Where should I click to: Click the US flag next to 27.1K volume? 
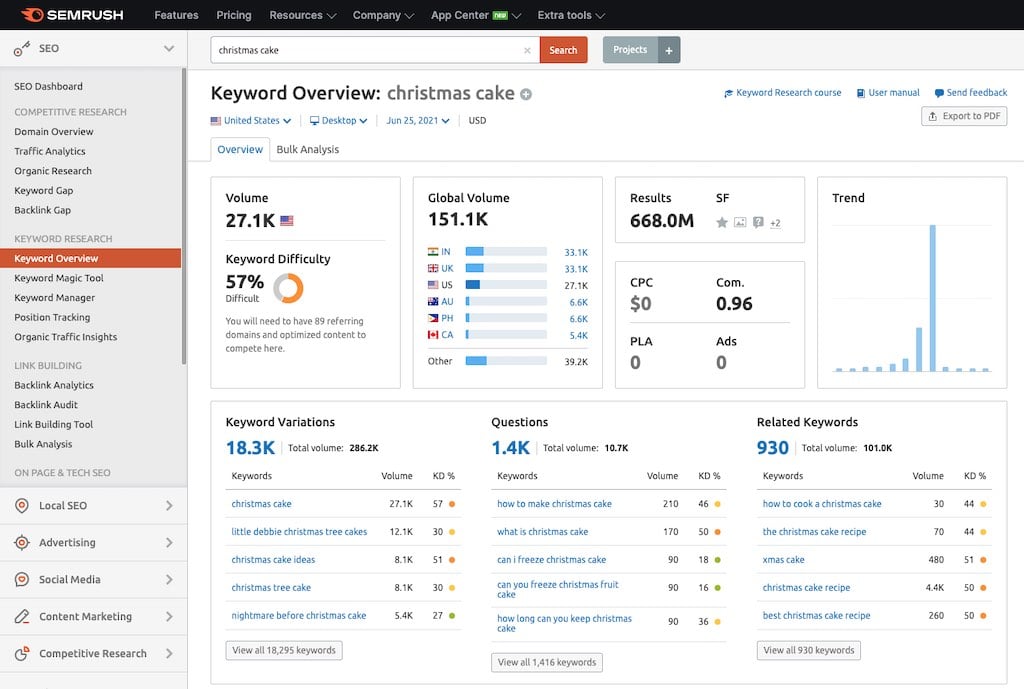(x=287, y=221)
